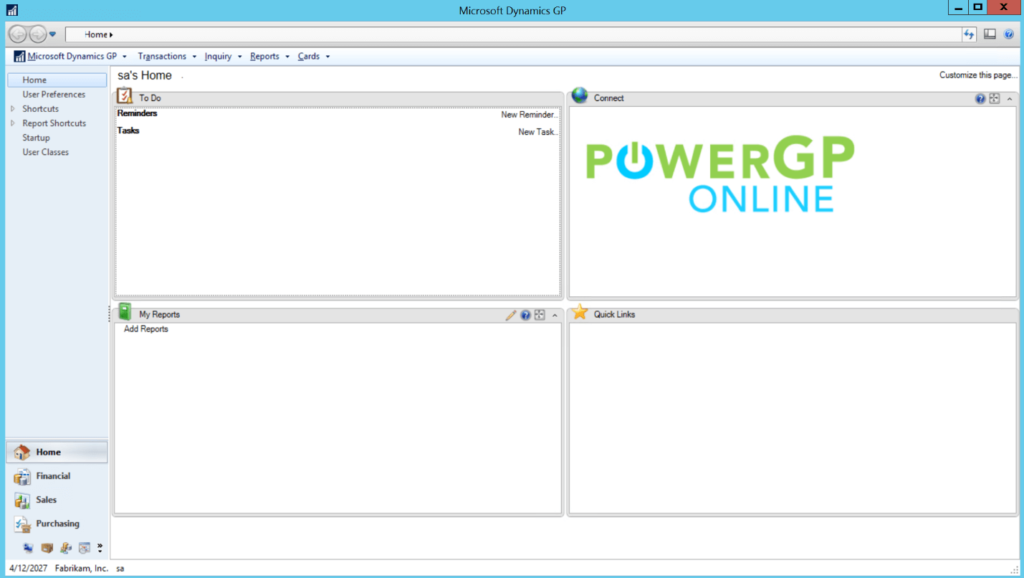The image size is (1024, 578).
Task: Click the Reminders heading
Action: (137, 113)
